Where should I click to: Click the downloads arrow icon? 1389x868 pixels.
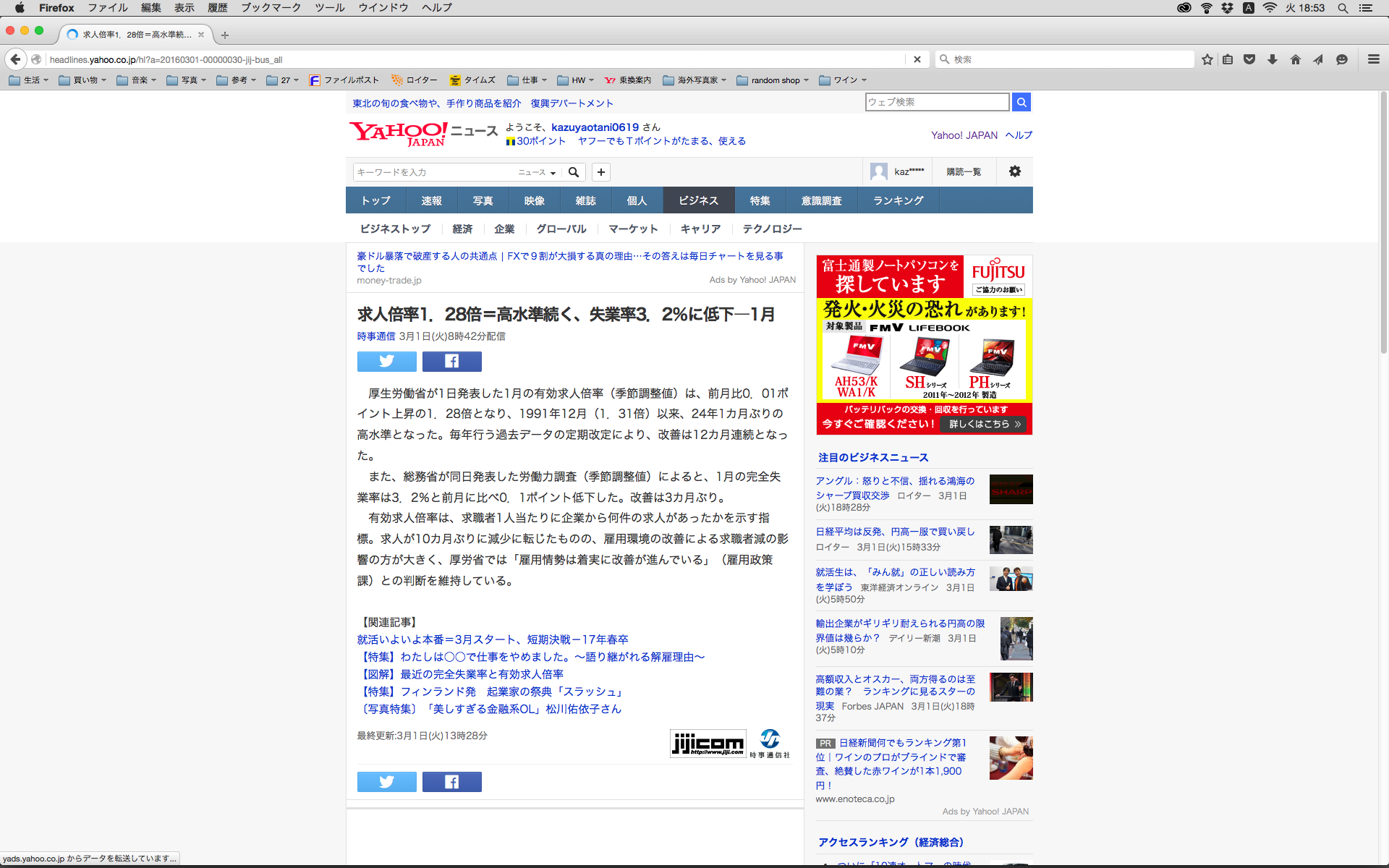[x=1272, y=59]
